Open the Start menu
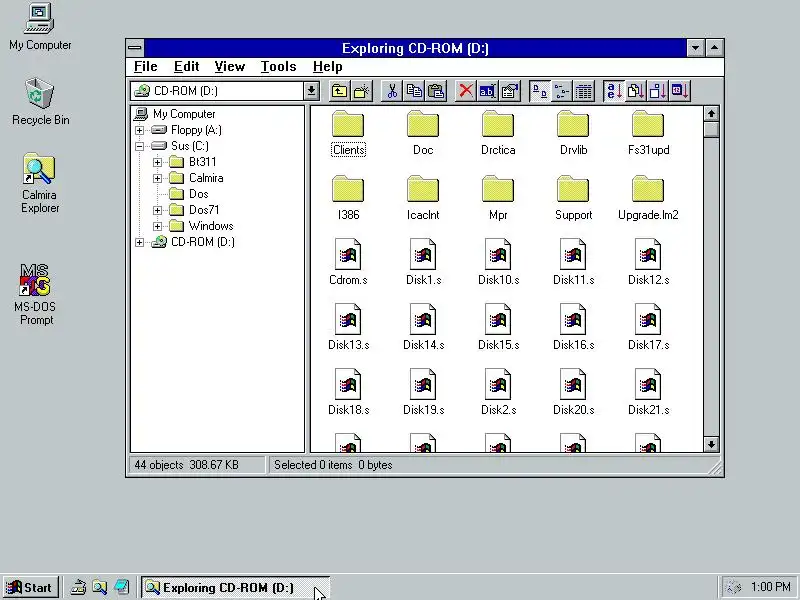Image resolution: width=800 pixels, height=600 pixels. tap(31, 588)
